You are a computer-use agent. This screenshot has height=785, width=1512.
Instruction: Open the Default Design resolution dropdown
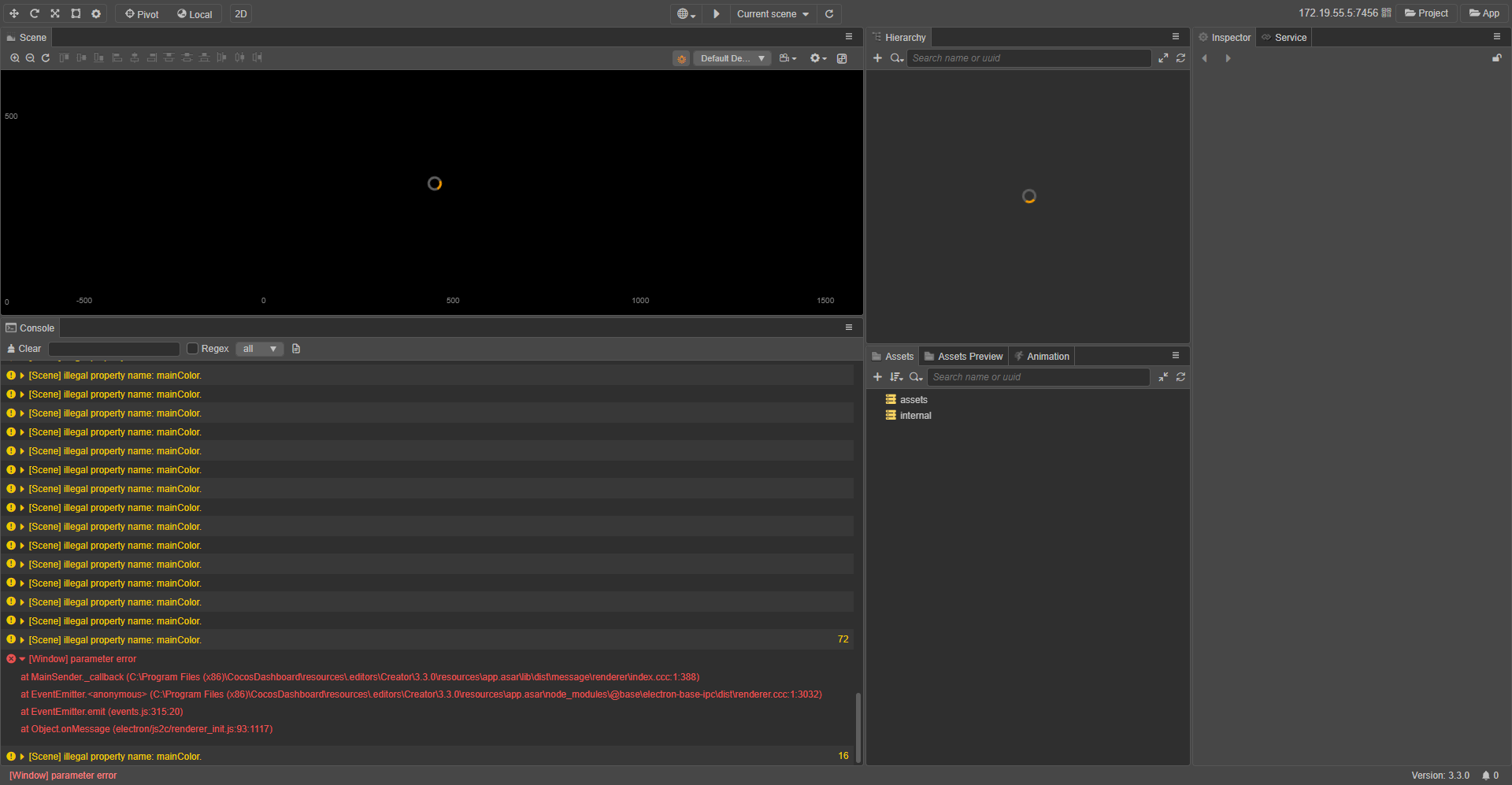click(732, 58)
